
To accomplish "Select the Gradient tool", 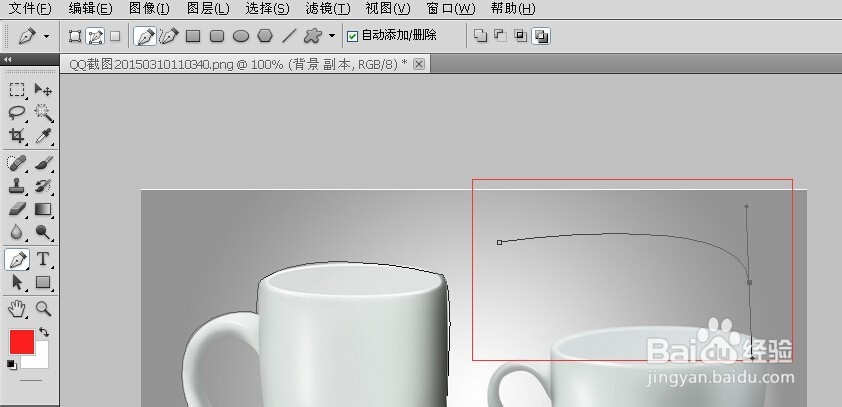I will coord(43,209).
